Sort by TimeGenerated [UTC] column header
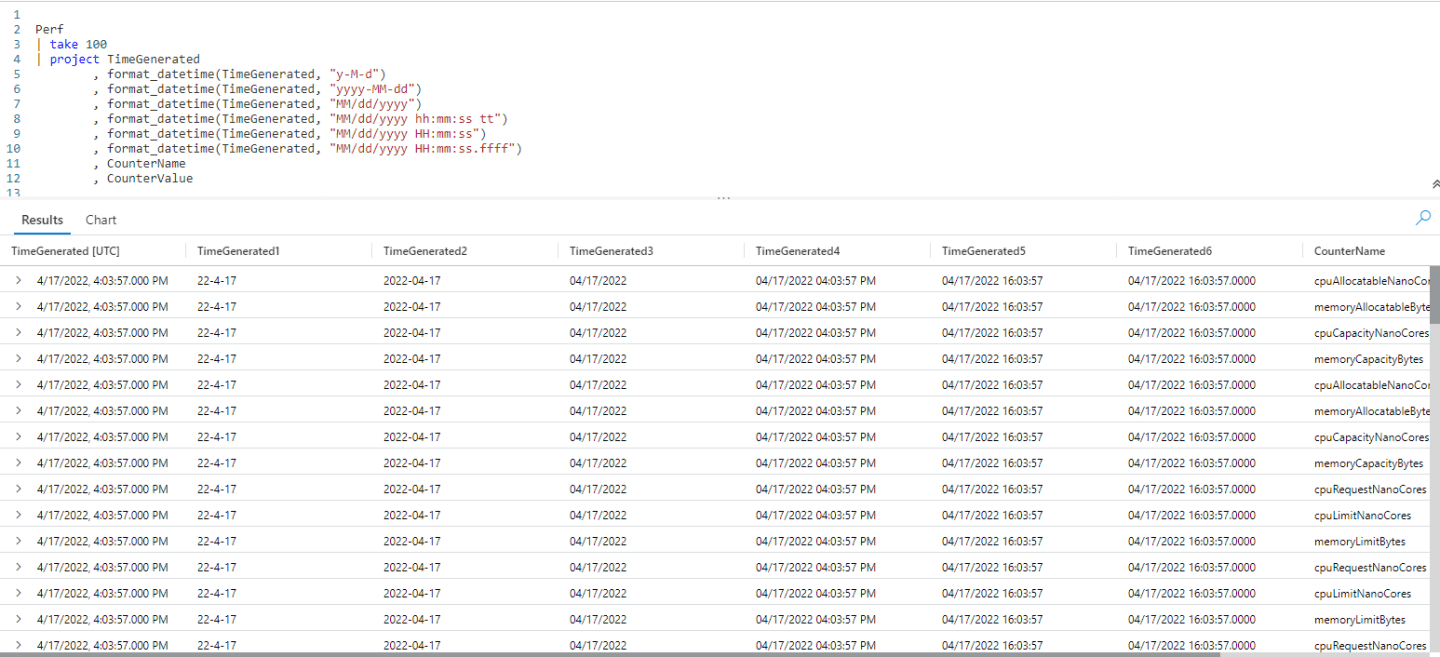Viewport: 1440px width, 657px height. click(x=65, y=251)
